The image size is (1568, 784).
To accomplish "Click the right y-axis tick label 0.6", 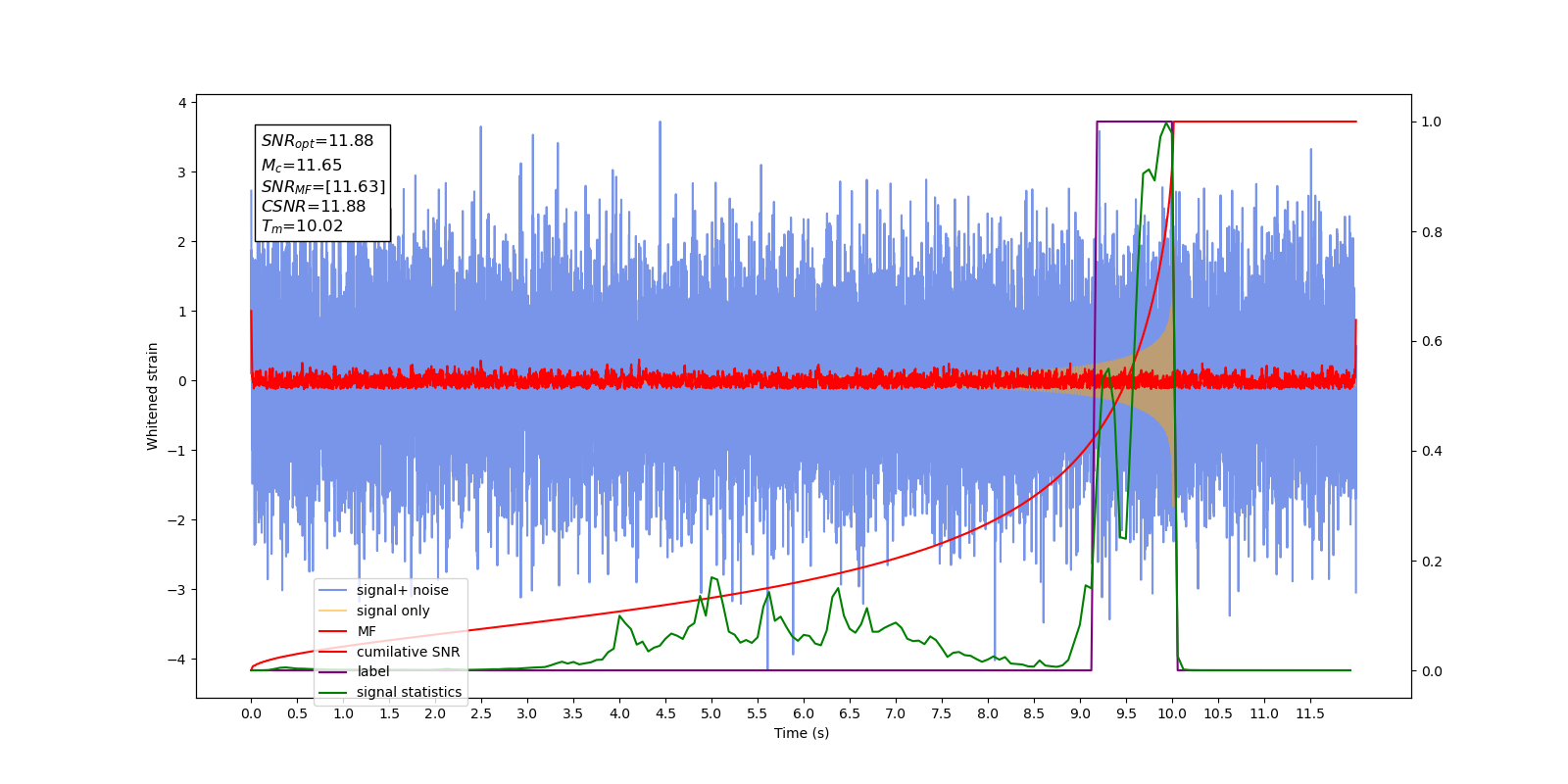I will click(x=1432, y=342).
